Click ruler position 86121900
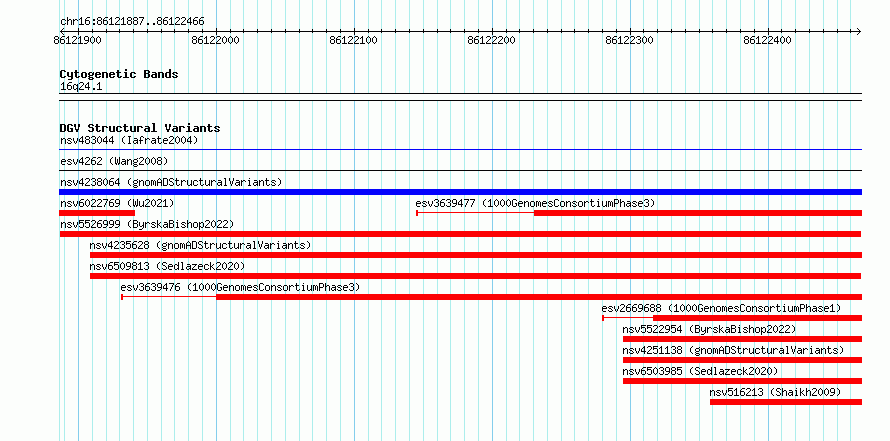 click(78, 40)
